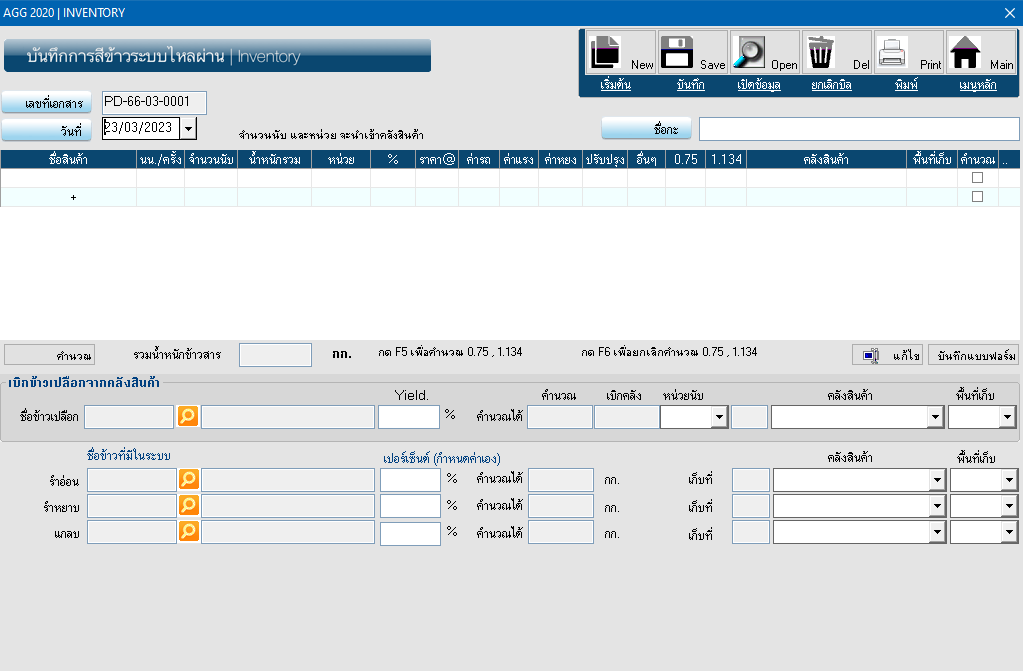The height and width of the screenshot is (672, 1024).
Task: Click the Open magnifier toolbar icon
Action: pyautogui.click(x=750, y=51)
